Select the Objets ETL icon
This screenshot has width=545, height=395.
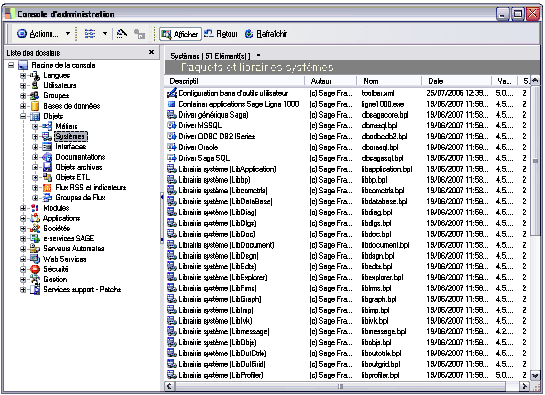pyautogui.click(x=47, y=177)
